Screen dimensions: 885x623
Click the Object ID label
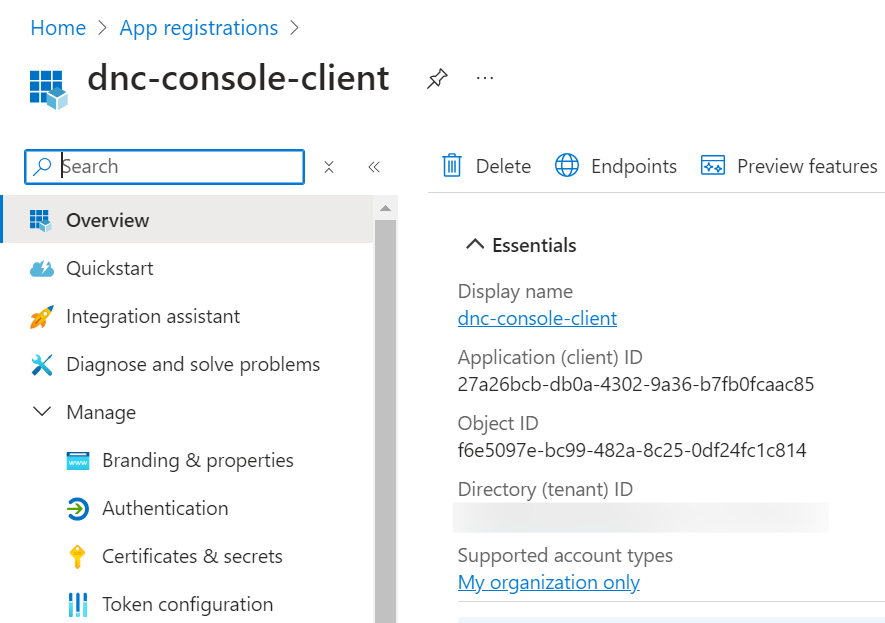(498, 423)
